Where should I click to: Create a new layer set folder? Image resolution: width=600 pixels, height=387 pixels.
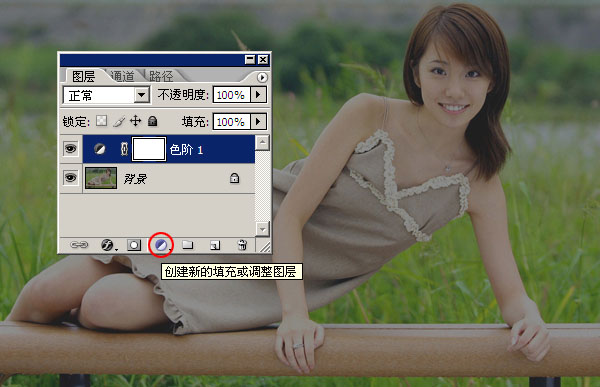pyautogui.click(x=187, y=245)
